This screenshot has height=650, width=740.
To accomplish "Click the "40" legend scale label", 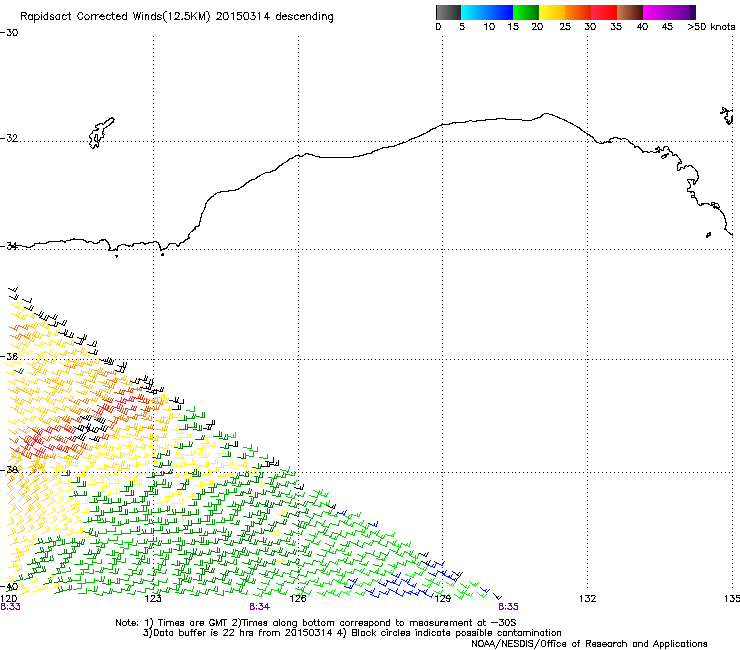I will pyautogui.click(x=642, y=27).
